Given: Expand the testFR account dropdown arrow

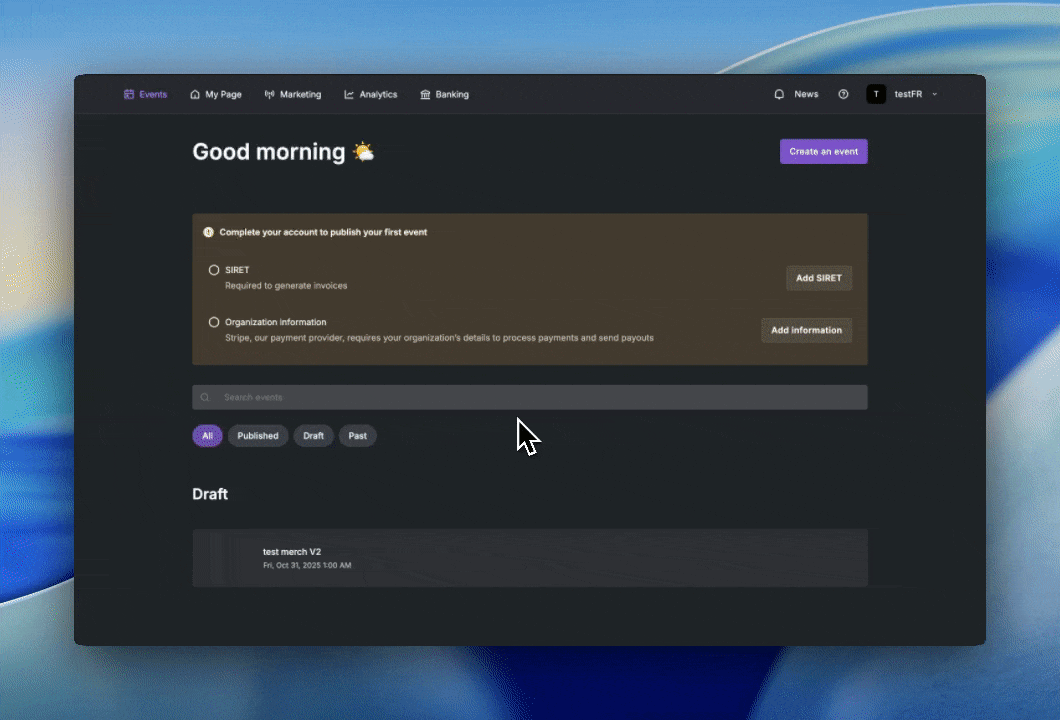Looking at the screenshot, I should point(935,95).
